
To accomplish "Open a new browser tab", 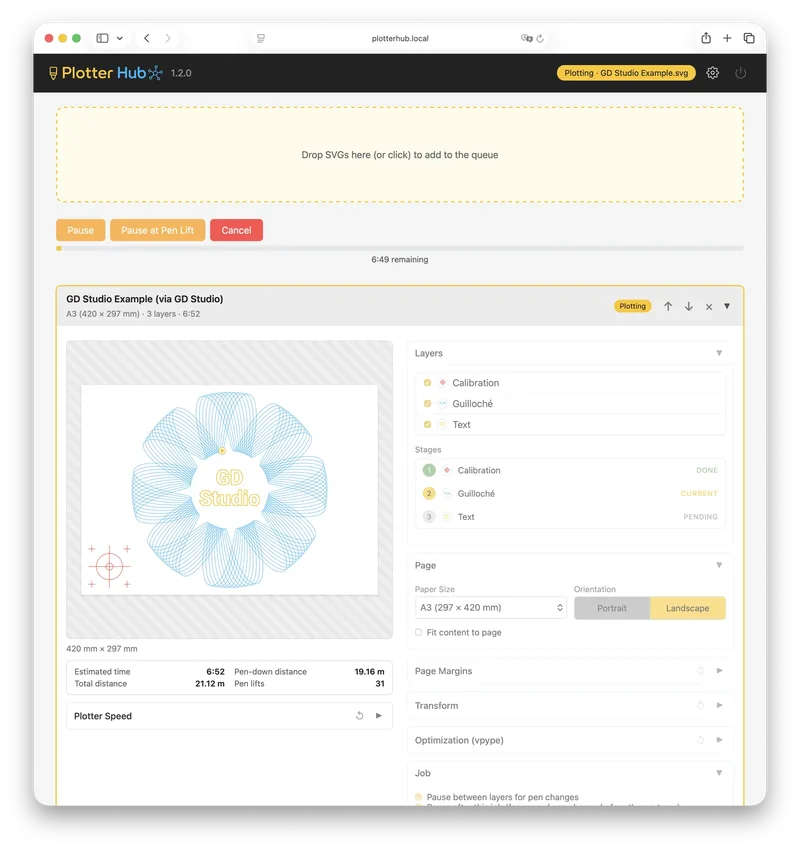I will (x=727, y=38).
